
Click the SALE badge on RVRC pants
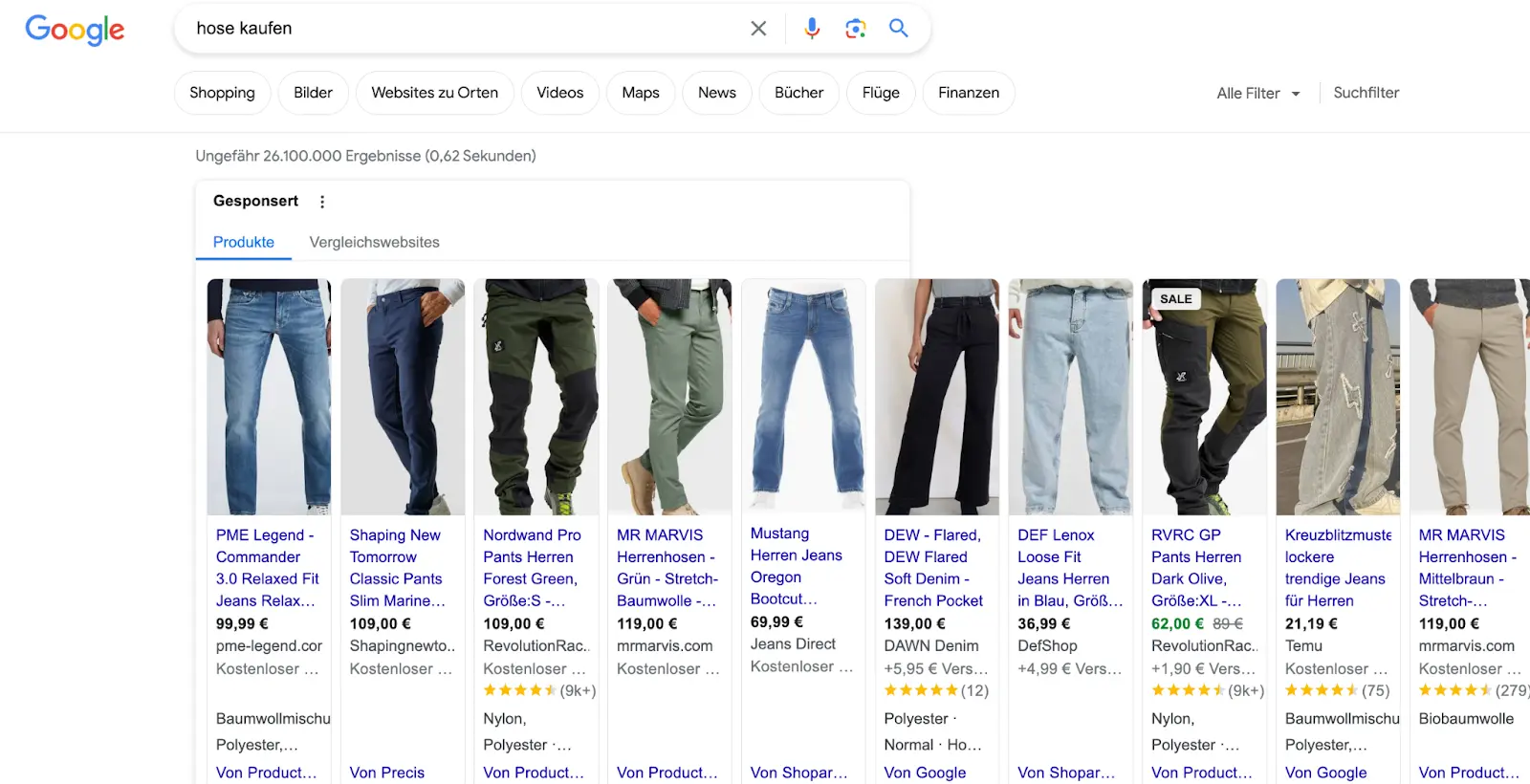1176,299
